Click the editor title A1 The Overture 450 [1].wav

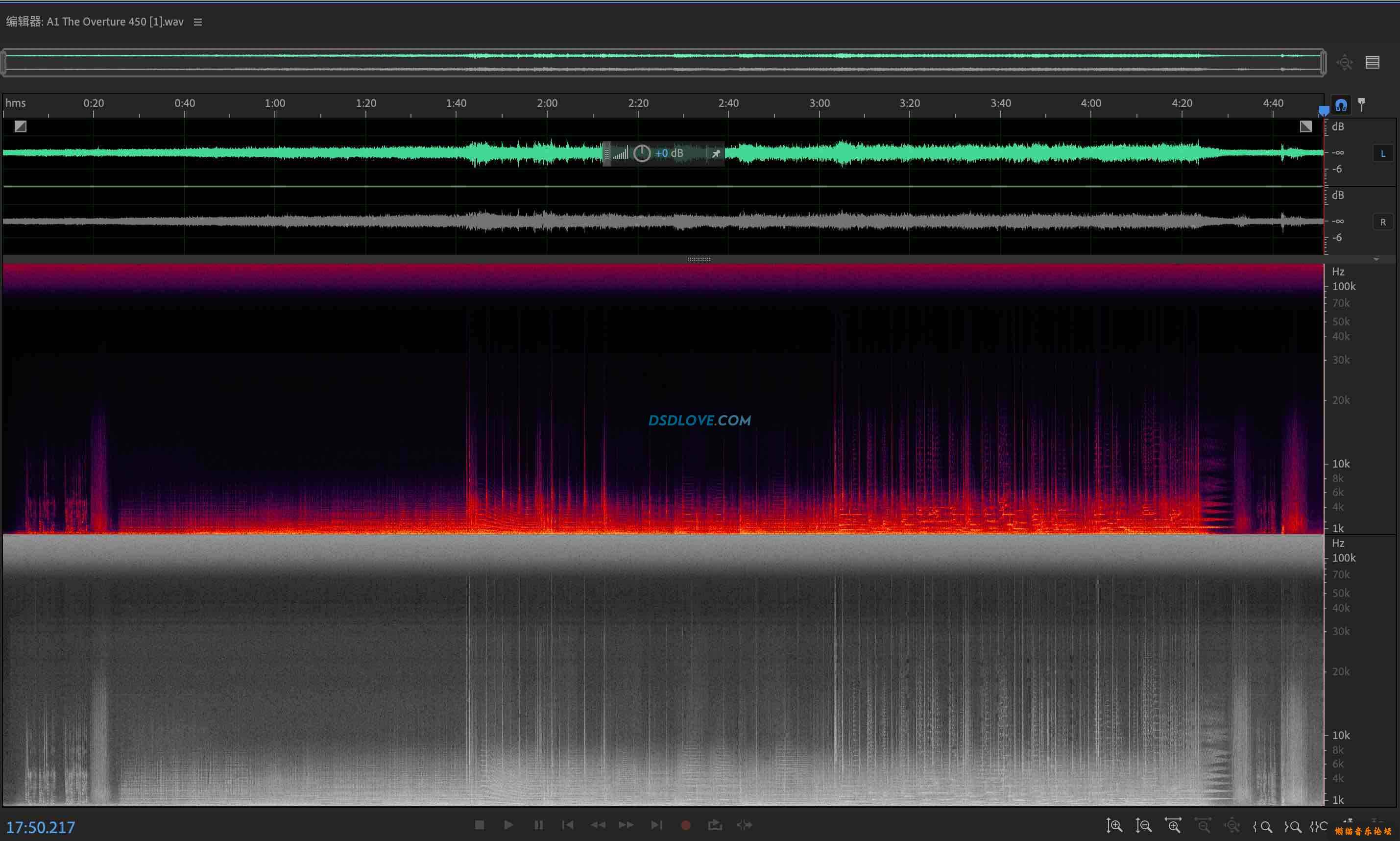tap(115, 22)
